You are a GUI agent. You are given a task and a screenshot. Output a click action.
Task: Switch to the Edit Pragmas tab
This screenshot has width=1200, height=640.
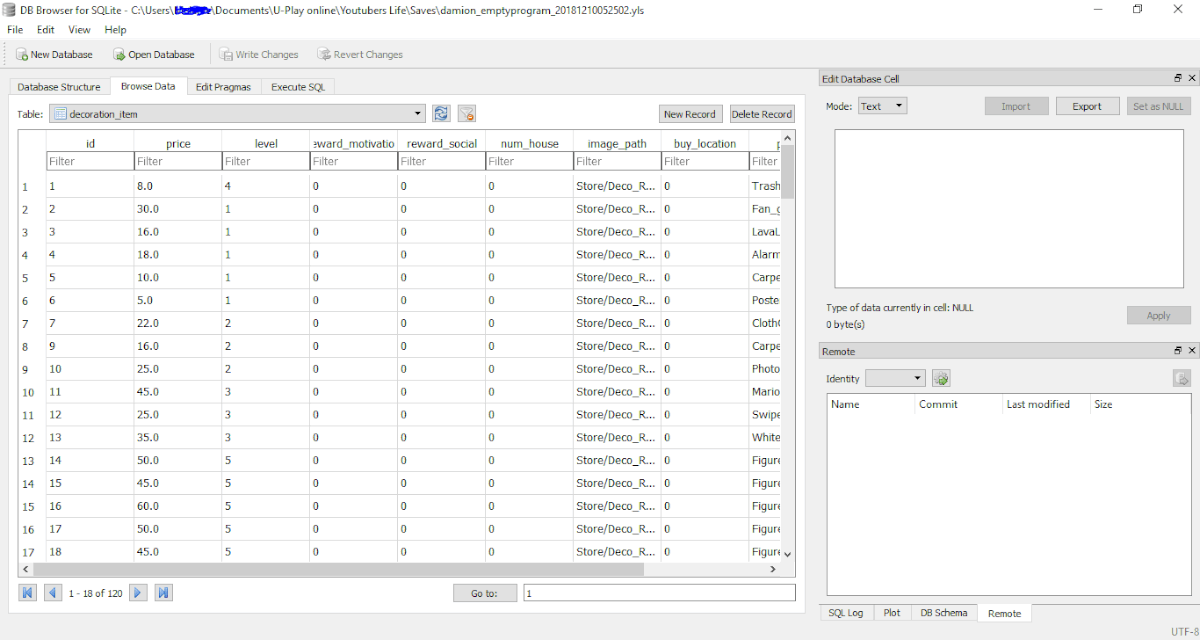pos(223,87)
